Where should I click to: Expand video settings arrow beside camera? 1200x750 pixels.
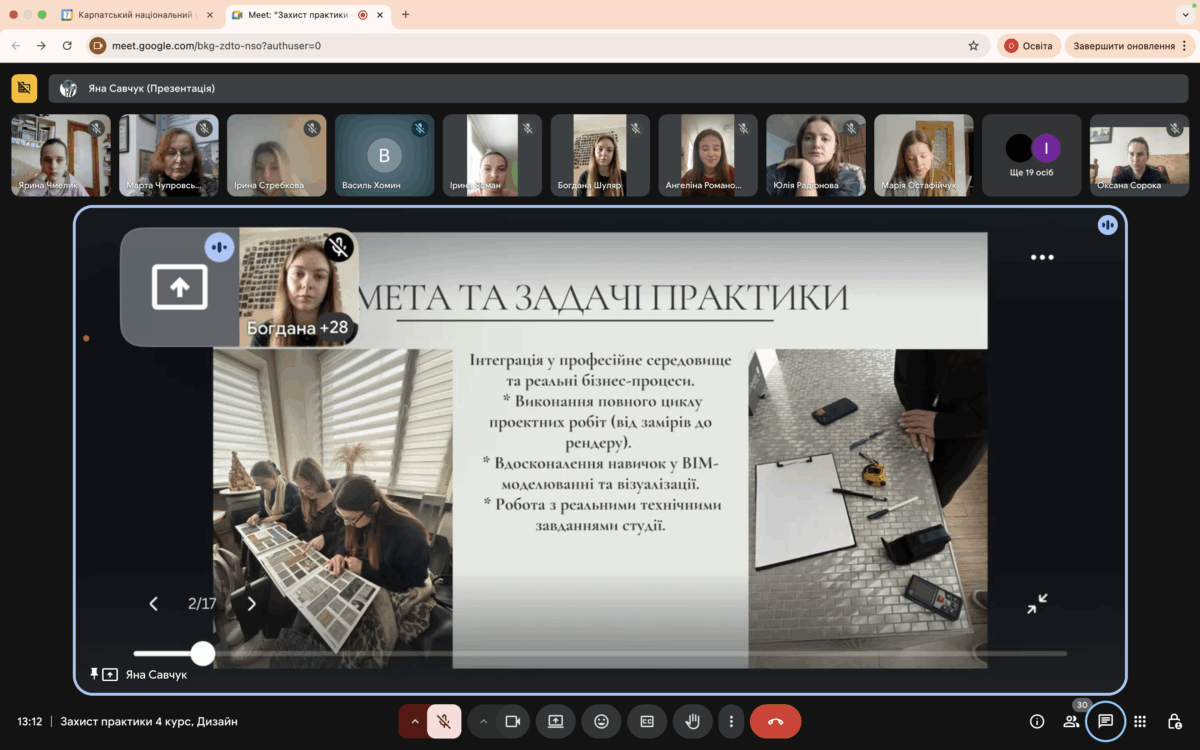(x=483, y=721)
